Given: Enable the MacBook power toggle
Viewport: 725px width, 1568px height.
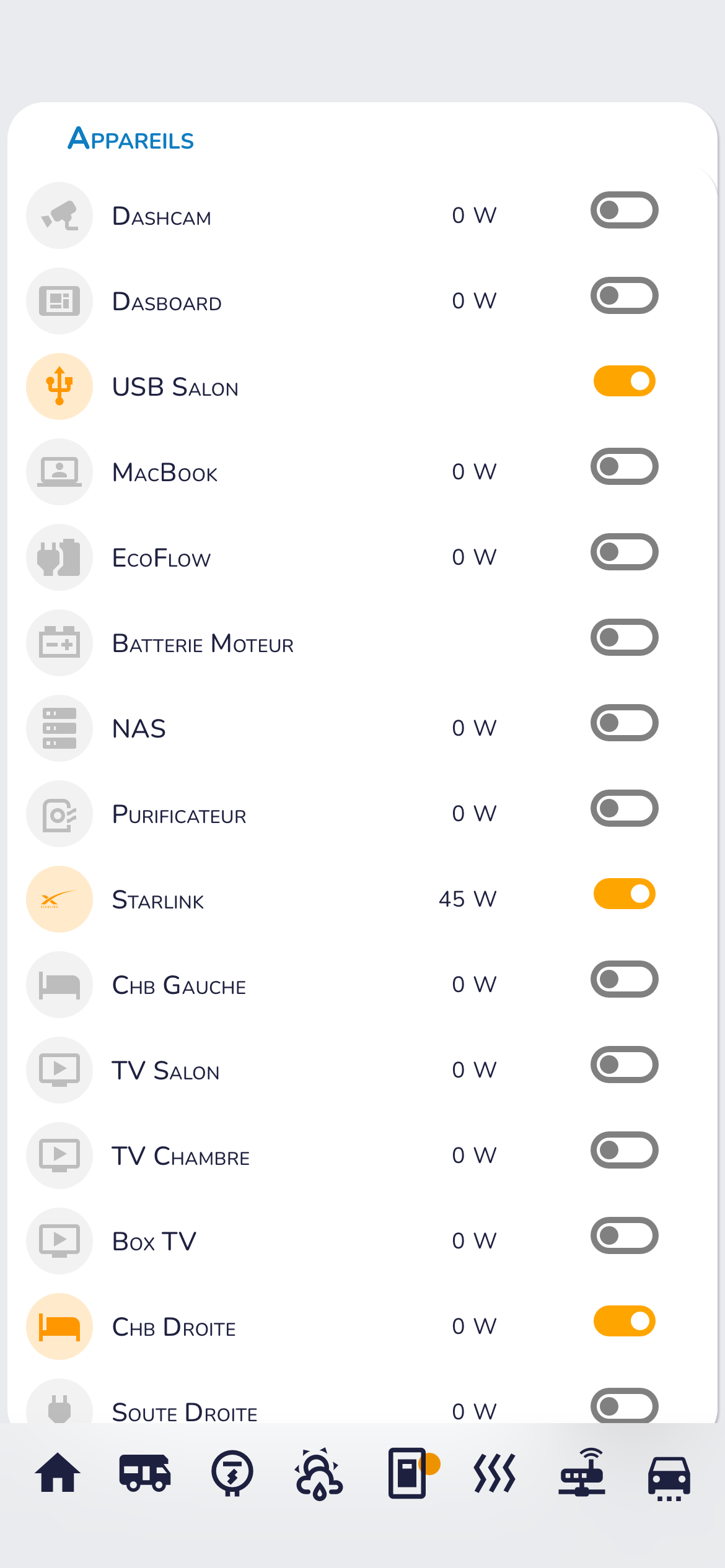Looking at the screenshot, I should tap(624, 466).
